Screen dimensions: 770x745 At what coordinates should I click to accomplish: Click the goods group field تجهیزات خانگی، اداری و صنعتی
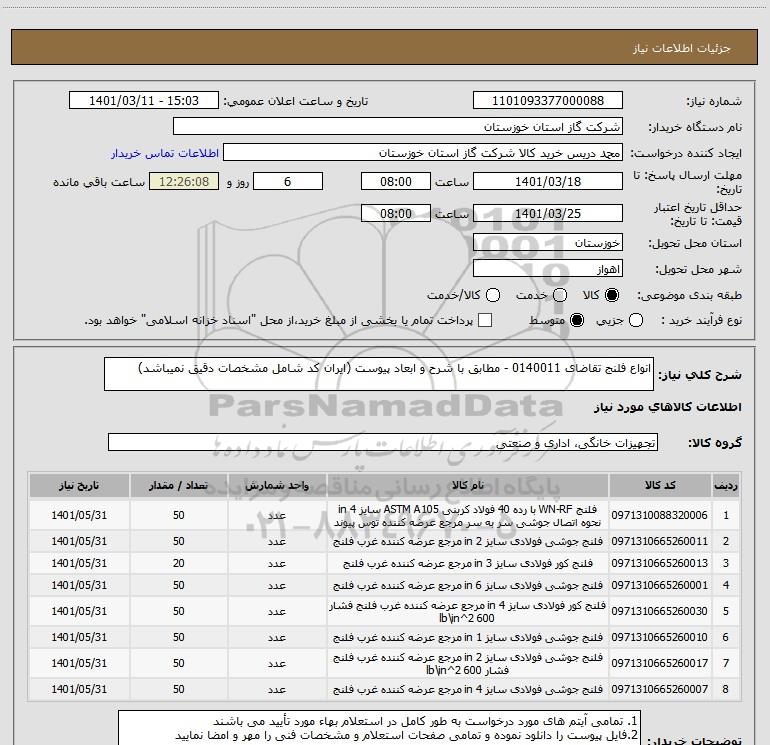tap(383, 442)
